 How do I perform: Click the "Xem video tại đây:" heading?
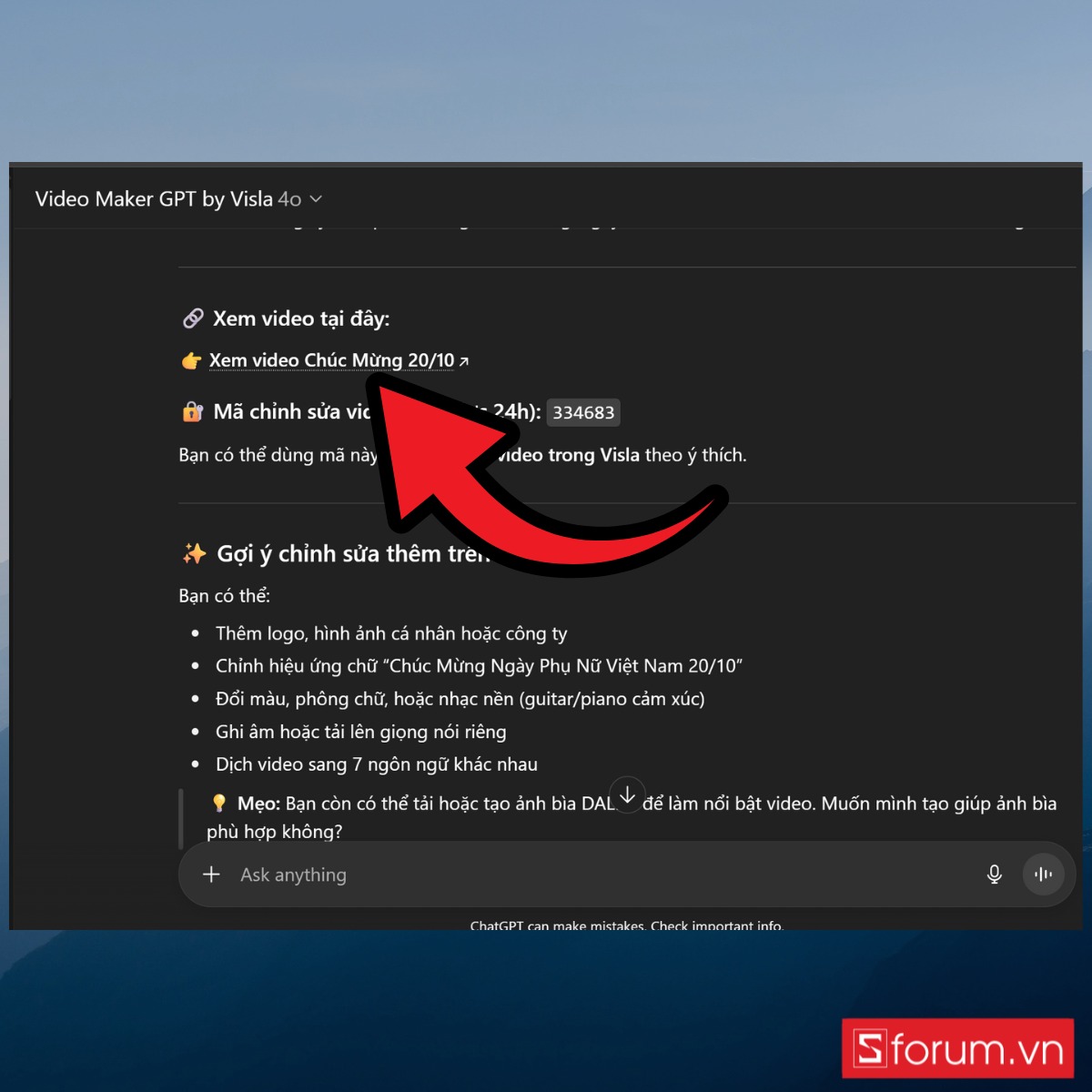click(x=301, y=318)
